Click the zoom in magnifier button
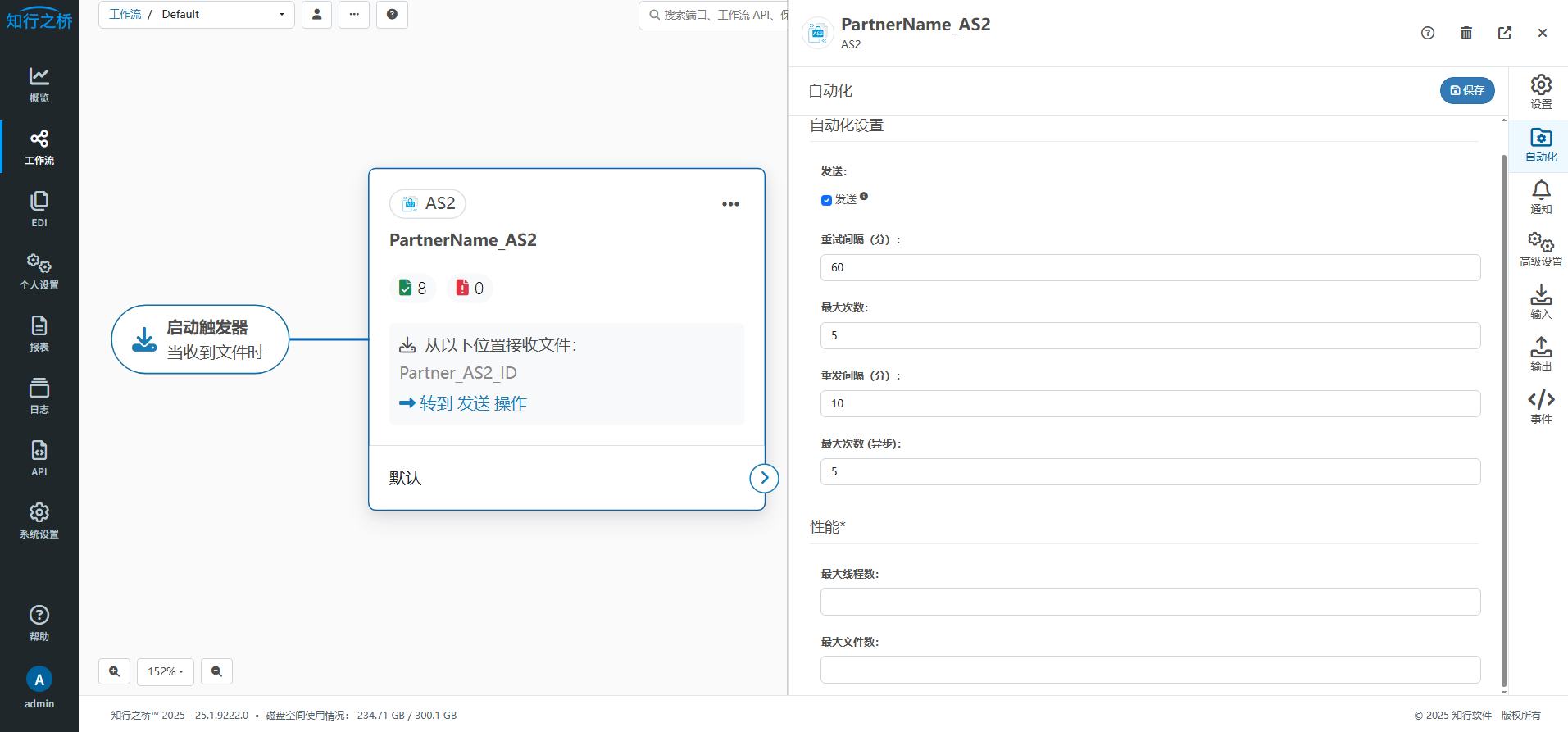 pyautogui.click(x=115, y=671)
